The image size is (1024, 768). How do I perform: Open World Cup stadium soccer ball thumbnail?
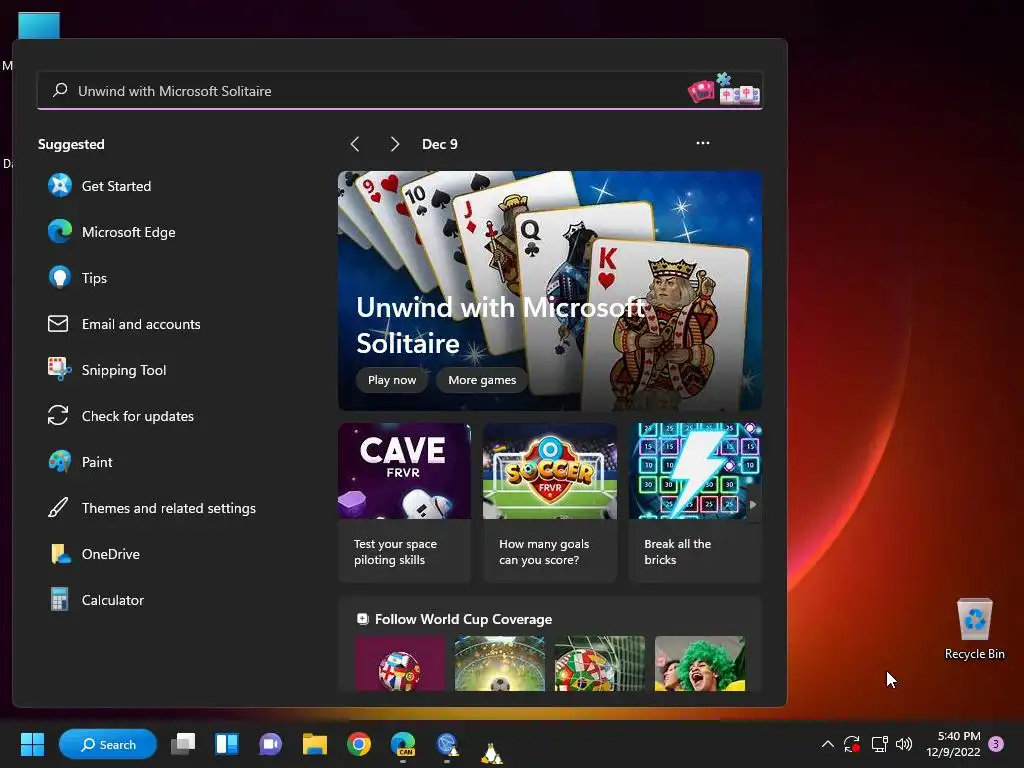500,663
